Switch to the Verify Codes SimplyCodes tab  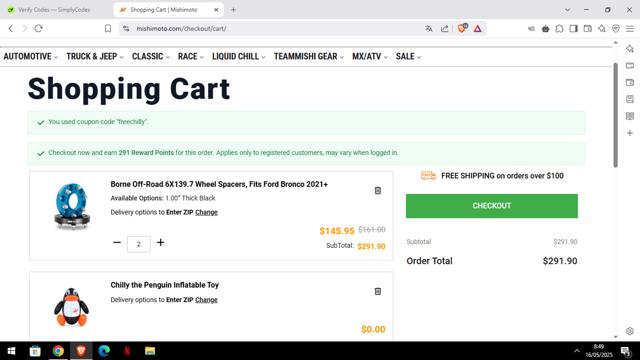(x=55, y=9)
